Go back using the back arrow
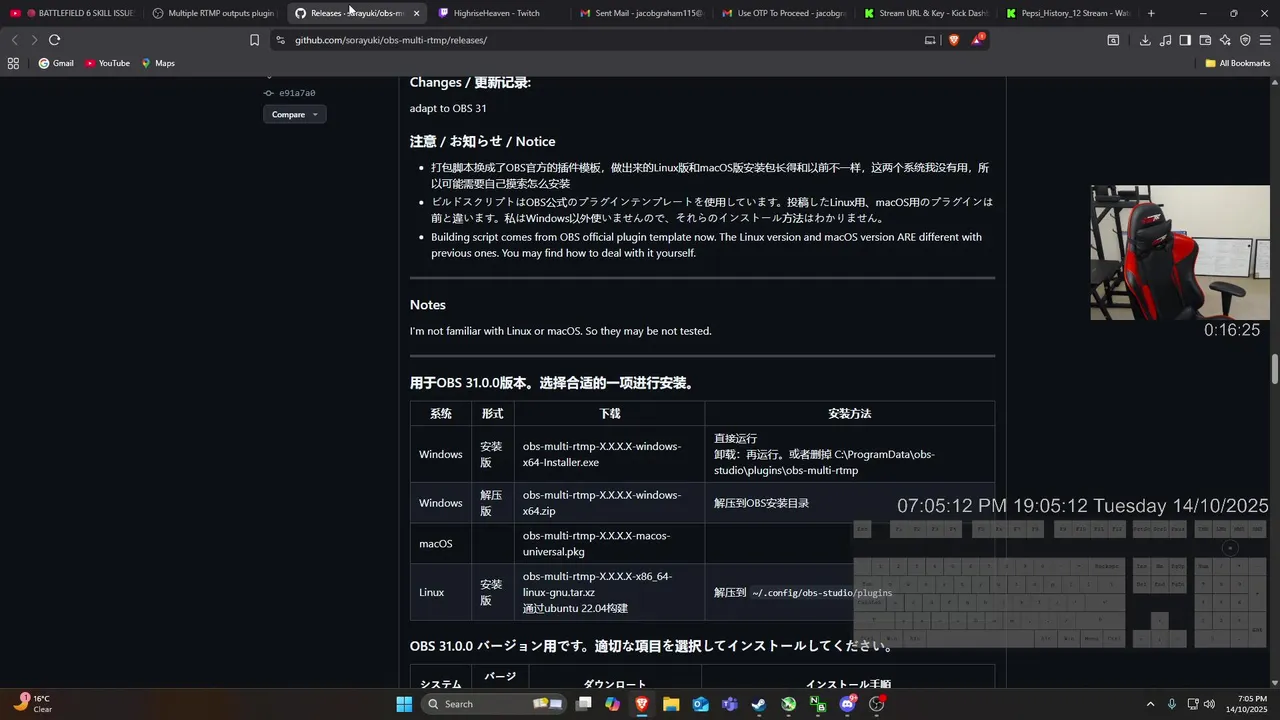The height and width of the screenshot is (720, 1280). [x=14, y=40]
